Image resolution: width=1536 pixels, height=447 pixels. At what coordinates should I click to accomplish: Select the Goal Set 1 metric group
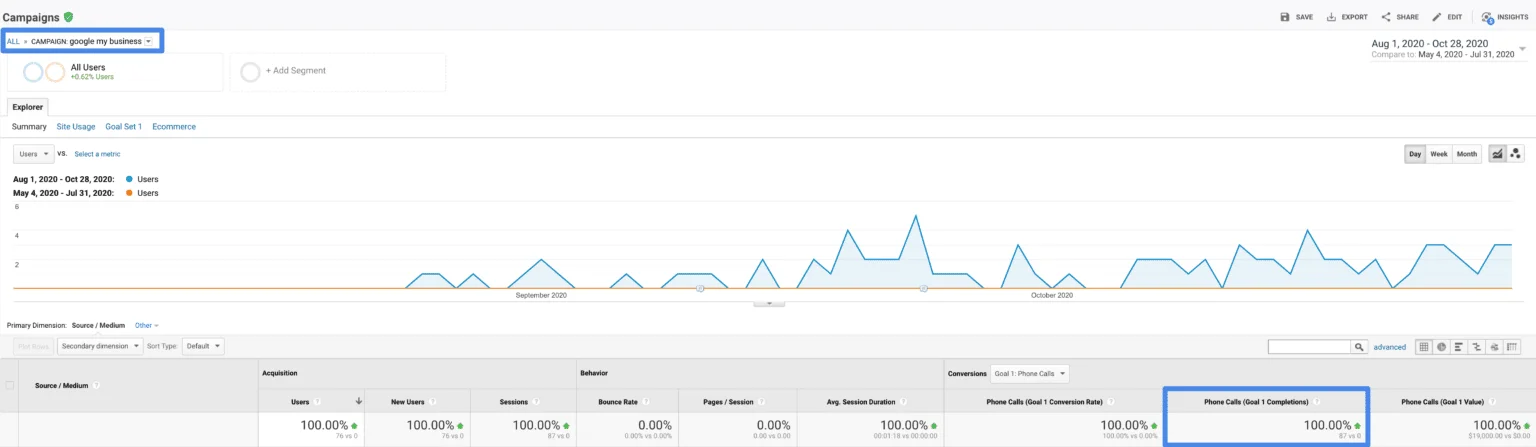click(124, 127)
